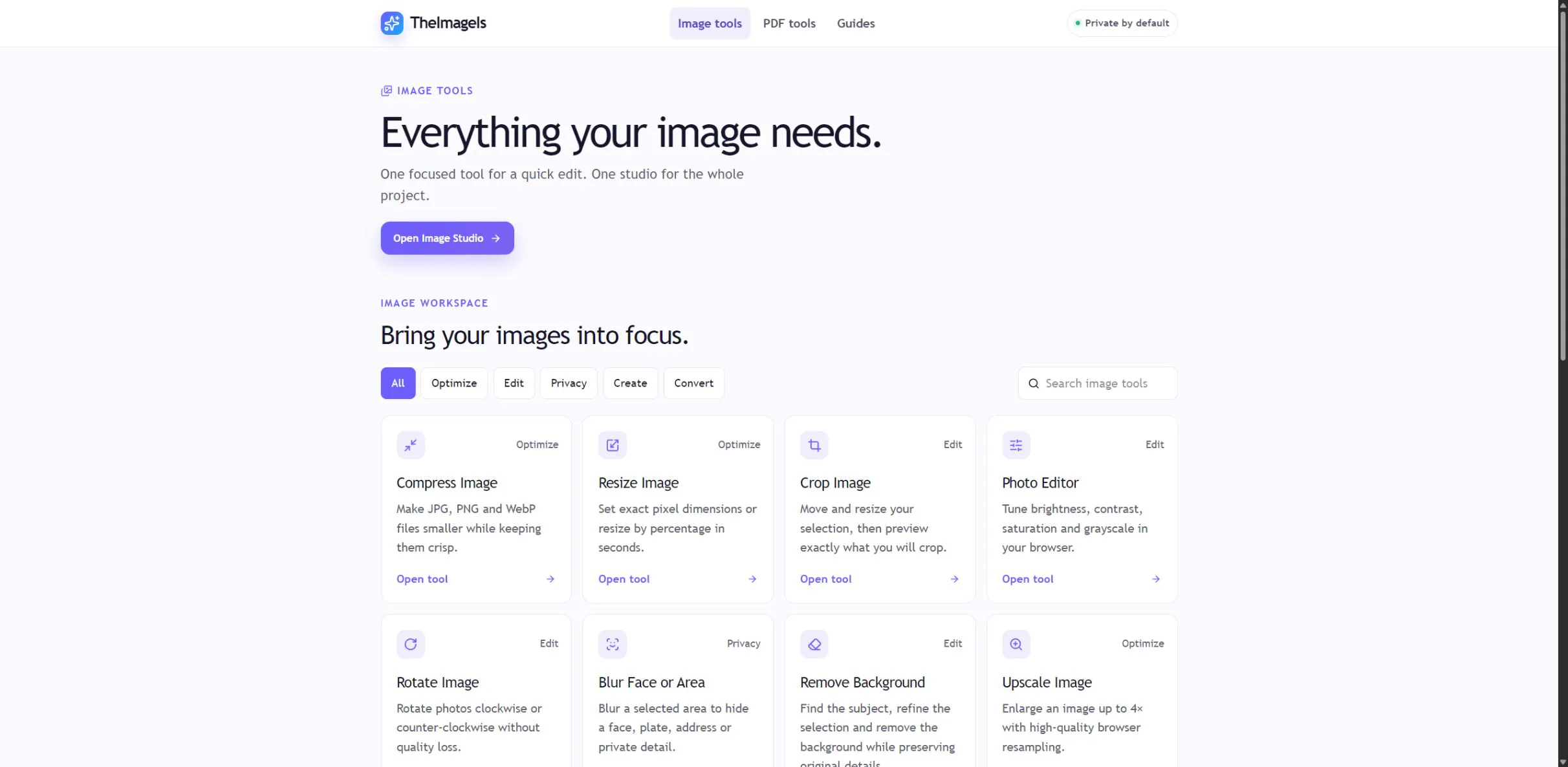This screenshot has height=767, width=1568.
Task: Open the Crop Image tool link
Action: (825, 579)
